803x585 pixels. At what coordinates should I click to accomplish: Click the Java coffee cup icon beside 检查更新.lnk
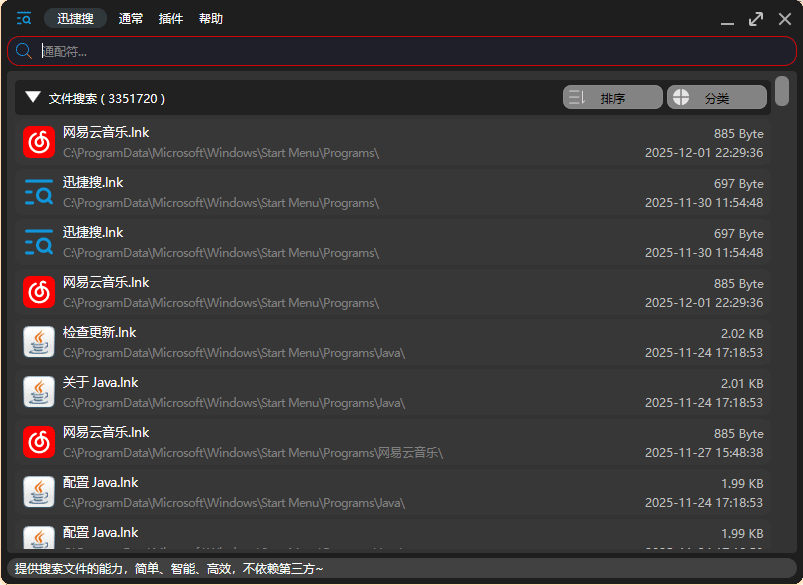(x=38, y=342)
